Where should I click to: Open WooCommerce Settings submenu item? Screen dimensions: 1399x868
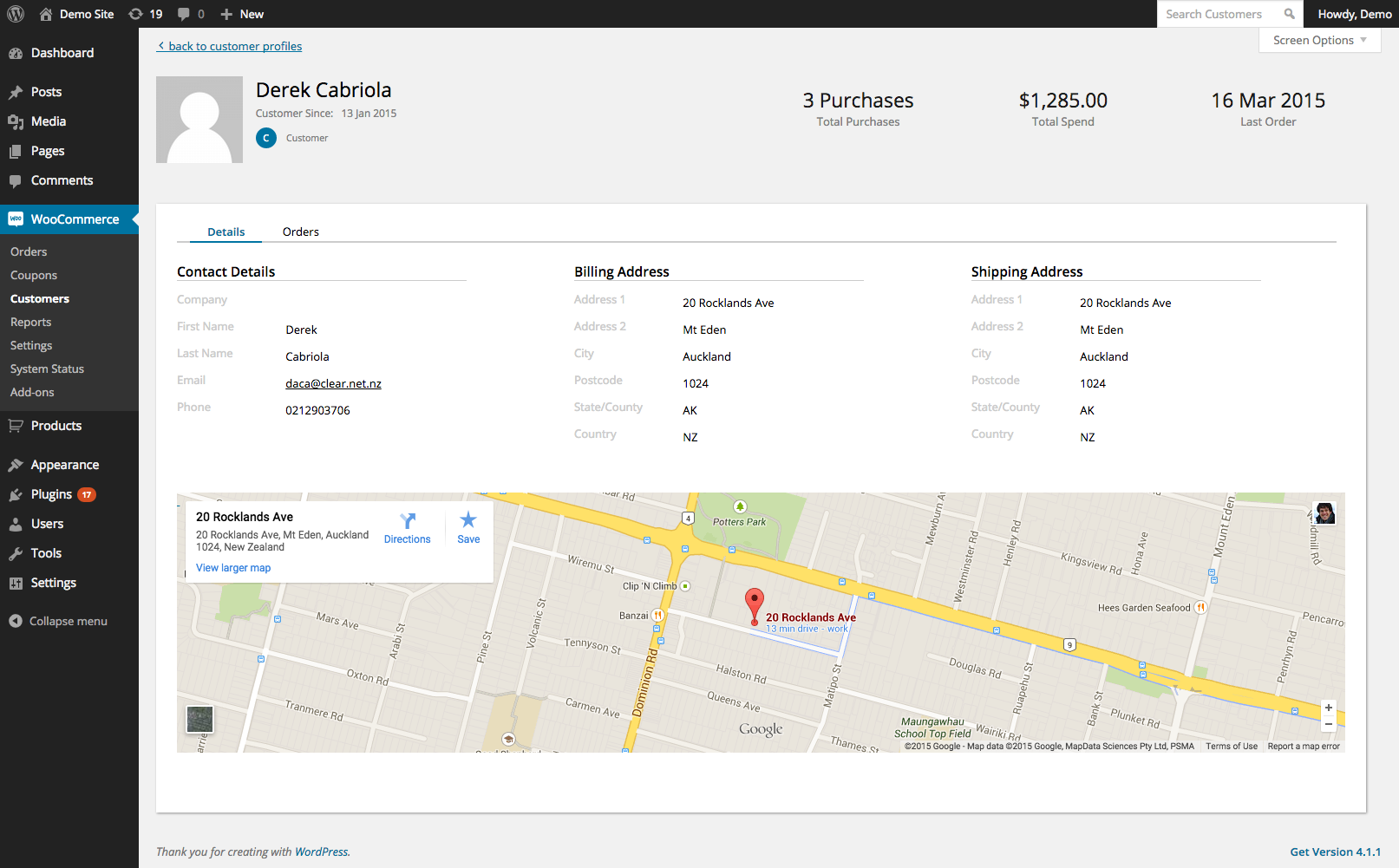point(31,345)
